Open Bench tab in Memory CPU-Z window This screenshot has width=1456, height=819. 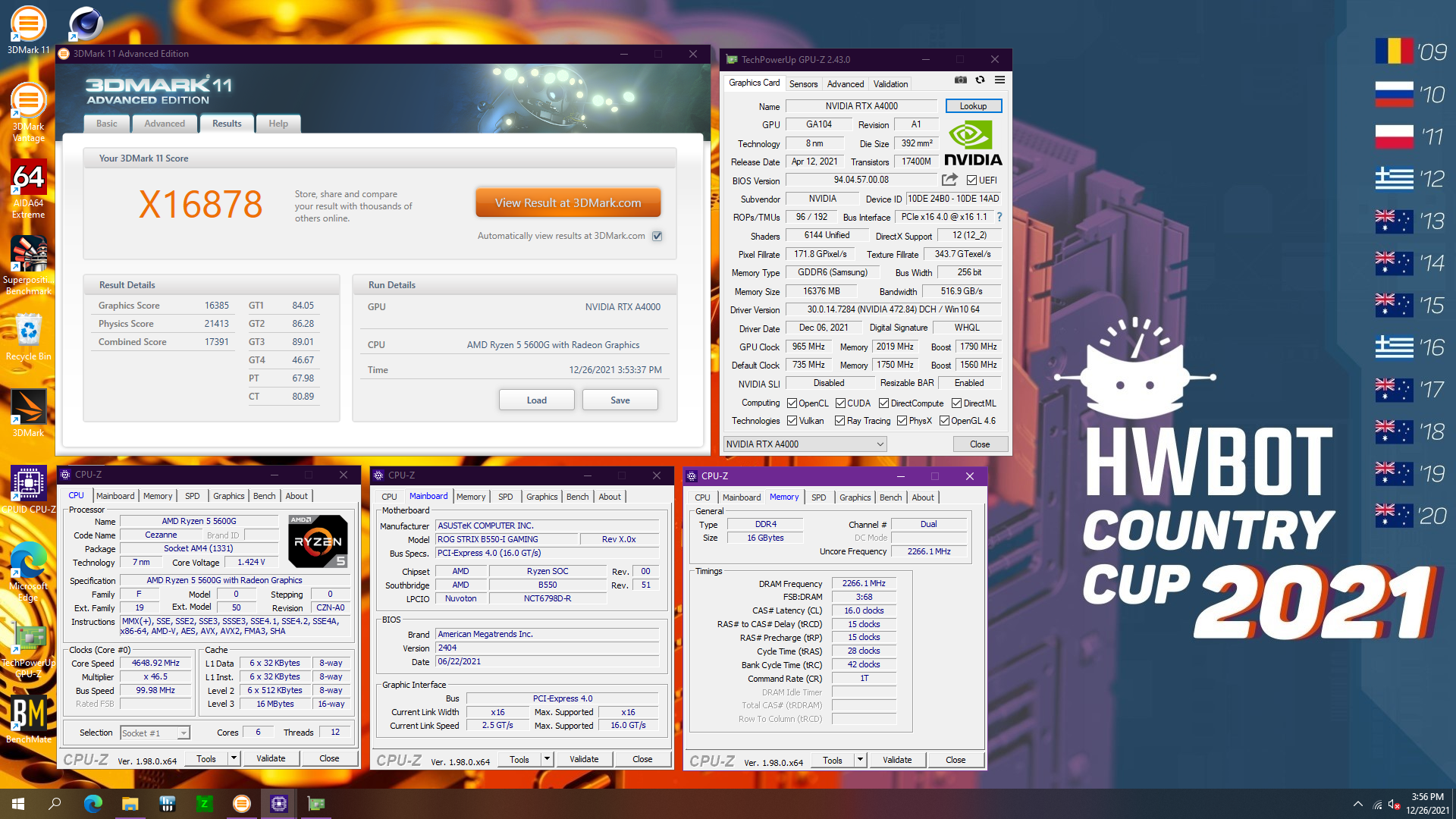click(x=890, y=497)
